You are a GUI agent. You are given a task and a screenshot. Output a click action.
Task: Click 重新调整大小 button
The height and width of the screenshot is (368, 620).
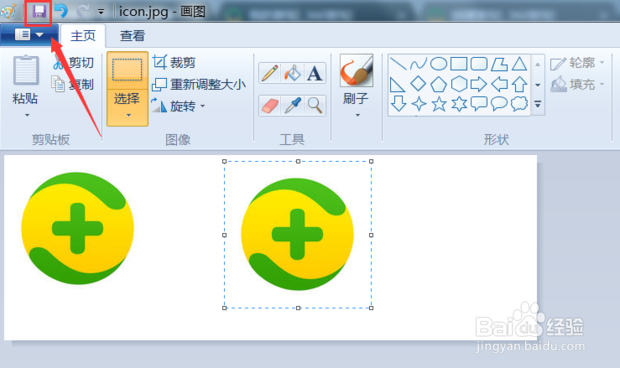pos(199,84)
